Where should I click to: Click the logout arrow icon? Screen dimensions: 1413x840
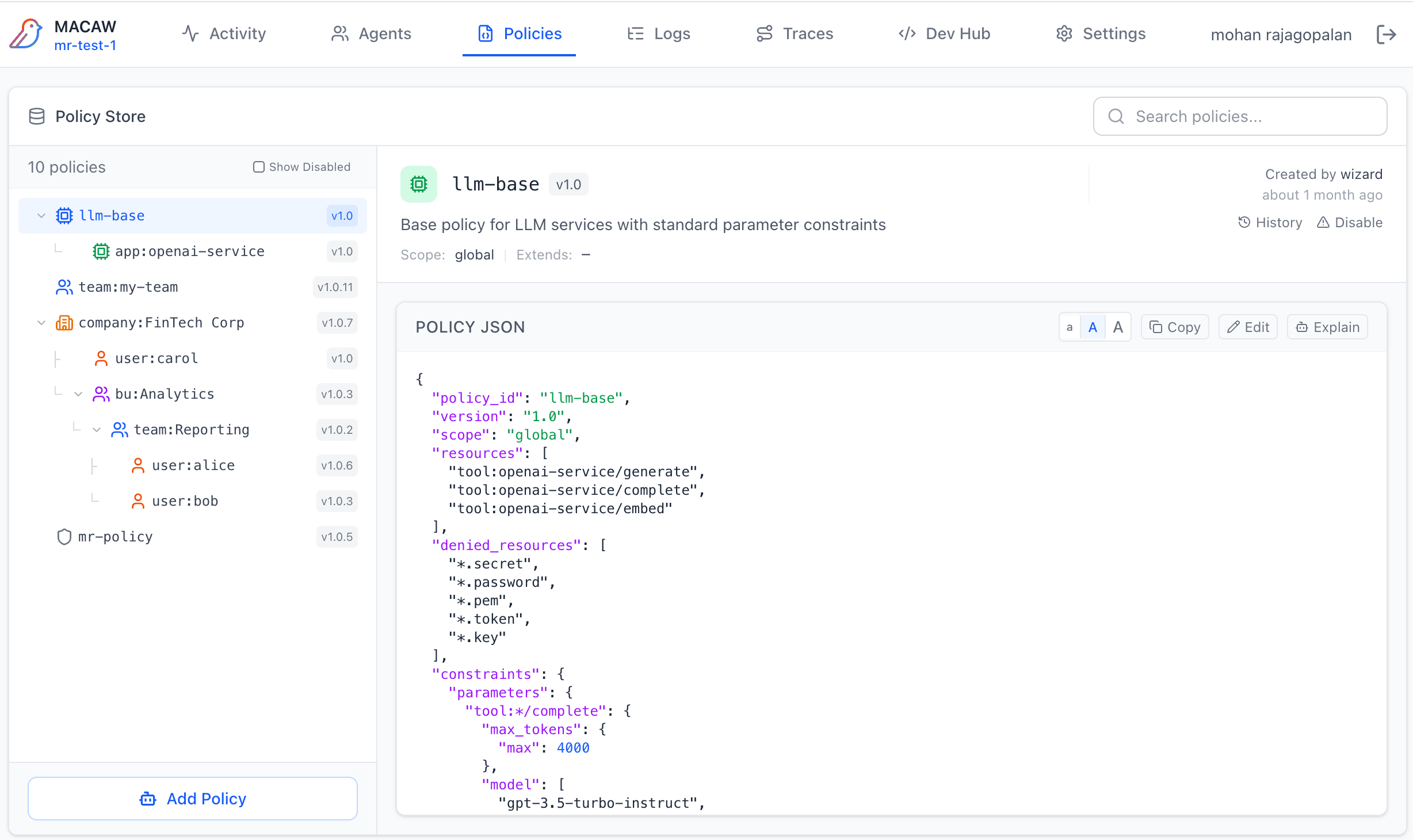tap(1386, 35)
